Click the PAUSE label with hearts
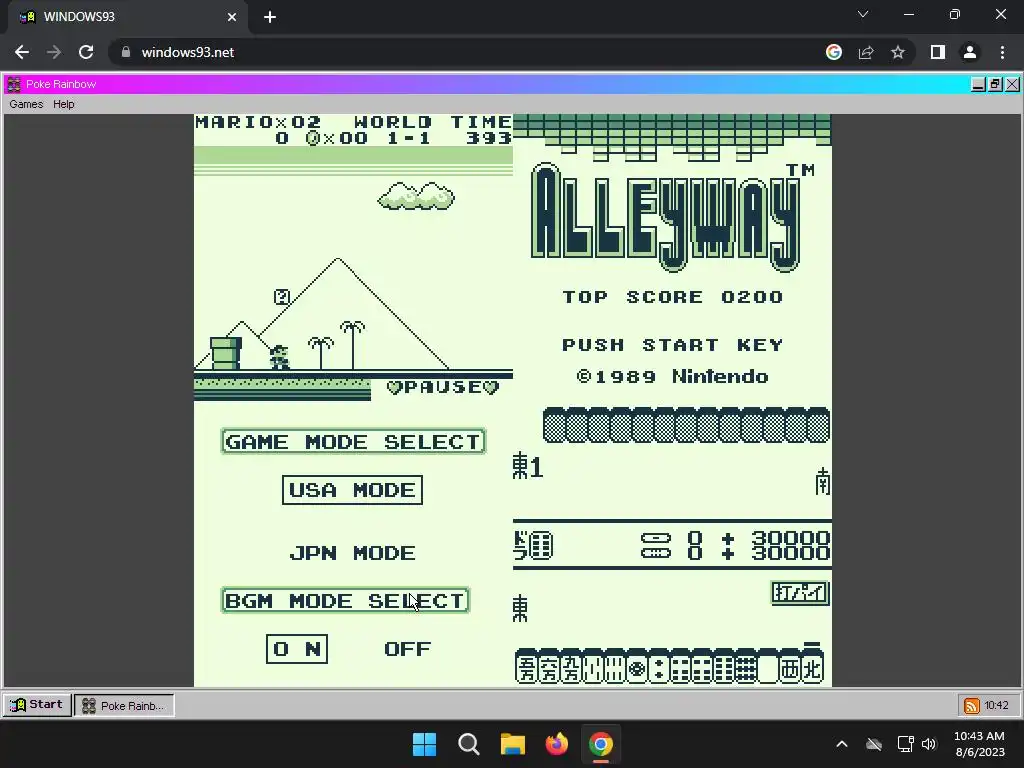1024x768 pixels. pos(443,387)
